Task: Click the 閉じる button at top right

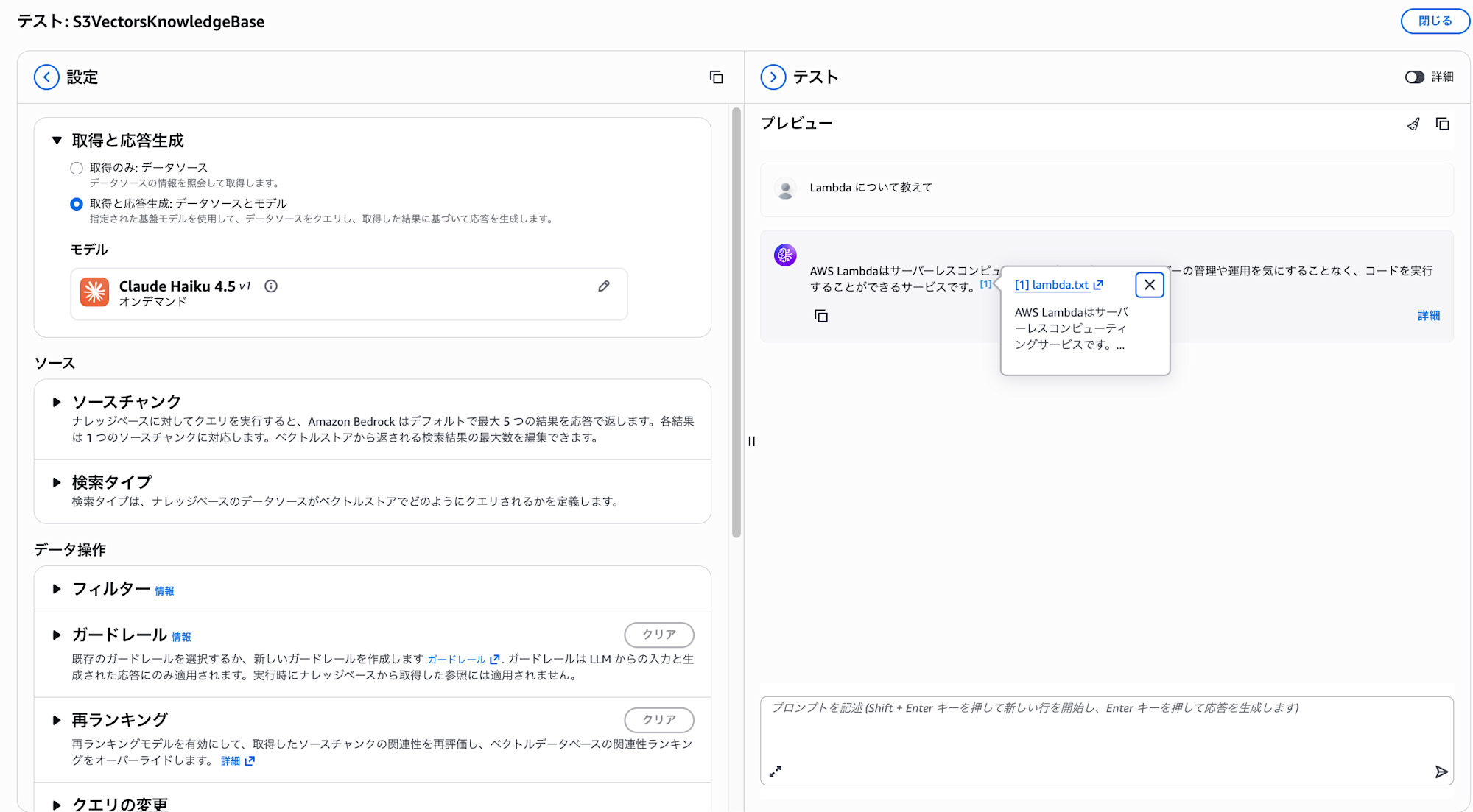Action: [1434, 21]
